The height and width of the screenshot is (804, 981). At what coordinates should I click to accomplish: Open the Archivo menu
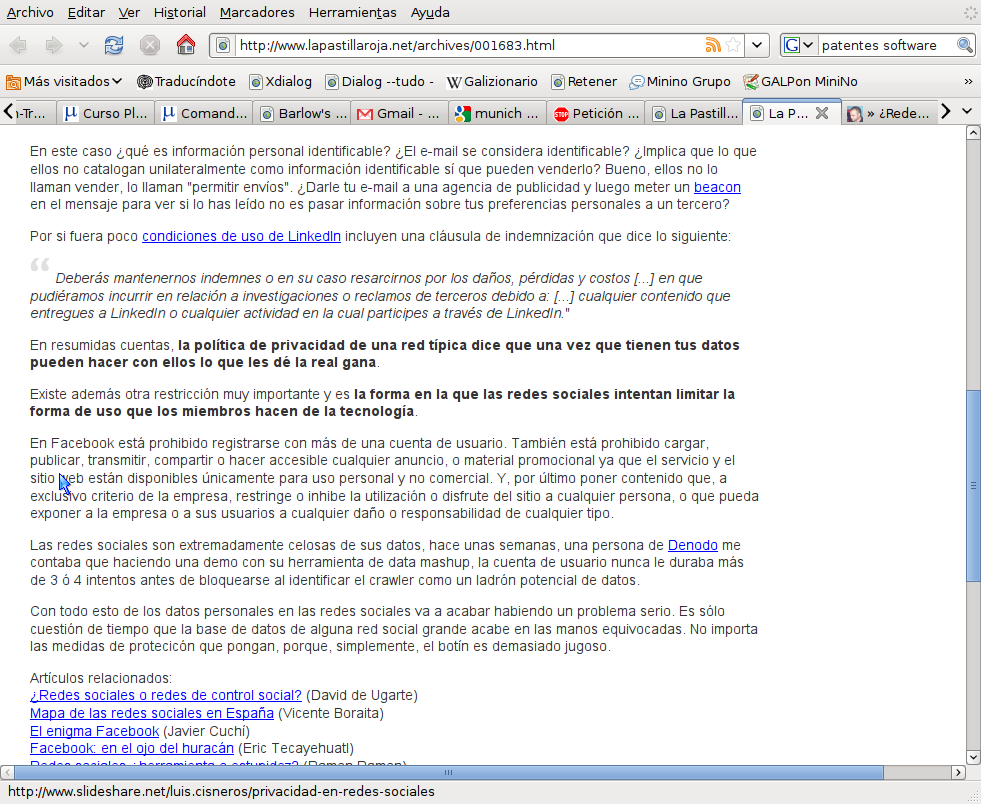point(30,13)
